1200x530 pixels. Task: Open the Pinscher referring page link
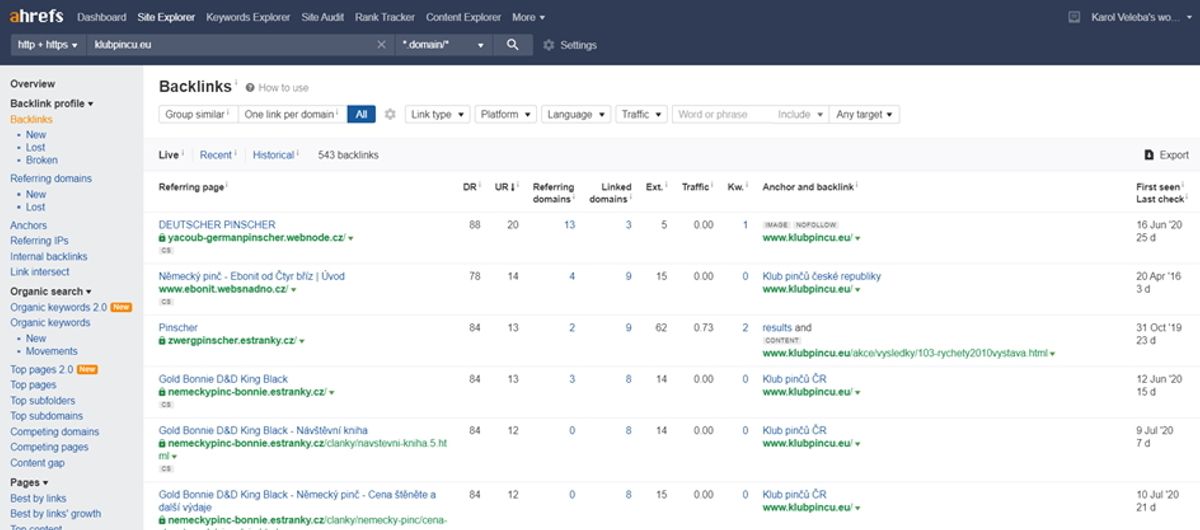tap(178, 328)
